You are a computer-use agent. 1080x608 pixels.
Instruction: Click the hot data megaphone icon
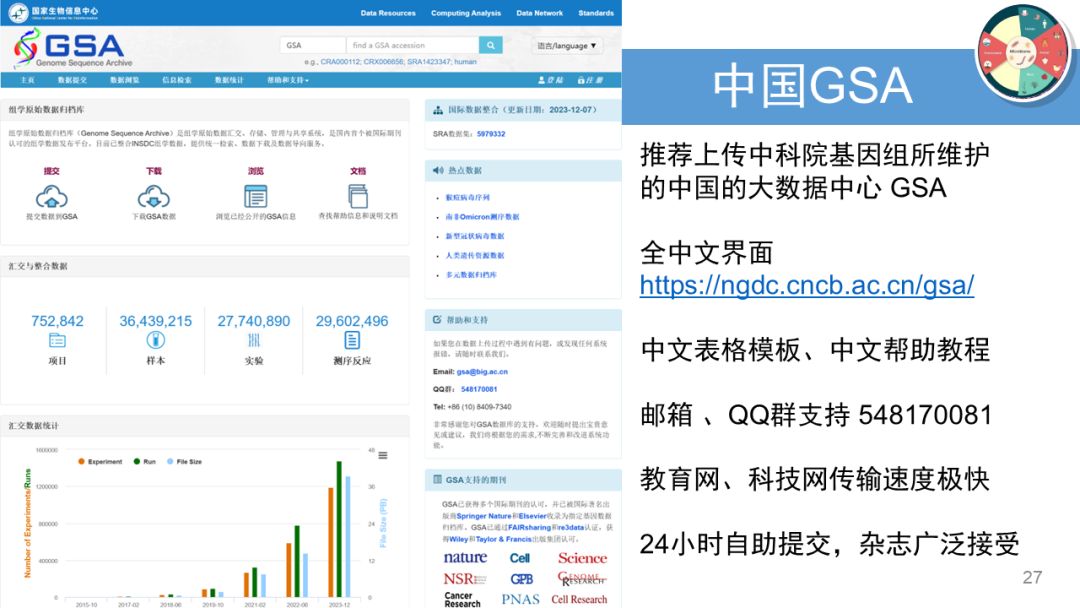click(438, 170)
